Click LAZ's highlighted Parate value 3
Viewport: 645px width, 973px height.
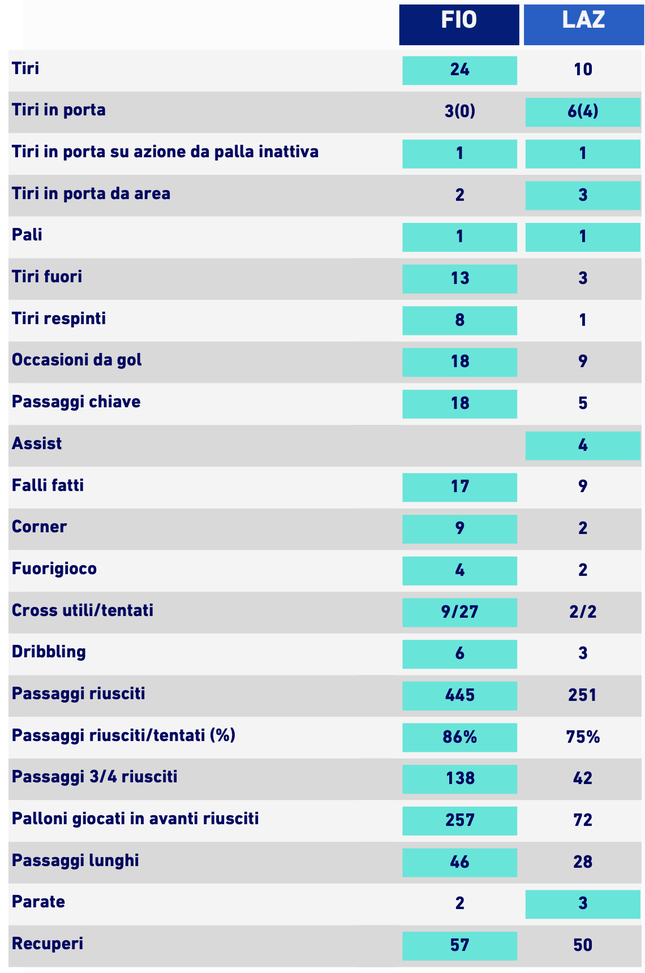pos(583,903)
